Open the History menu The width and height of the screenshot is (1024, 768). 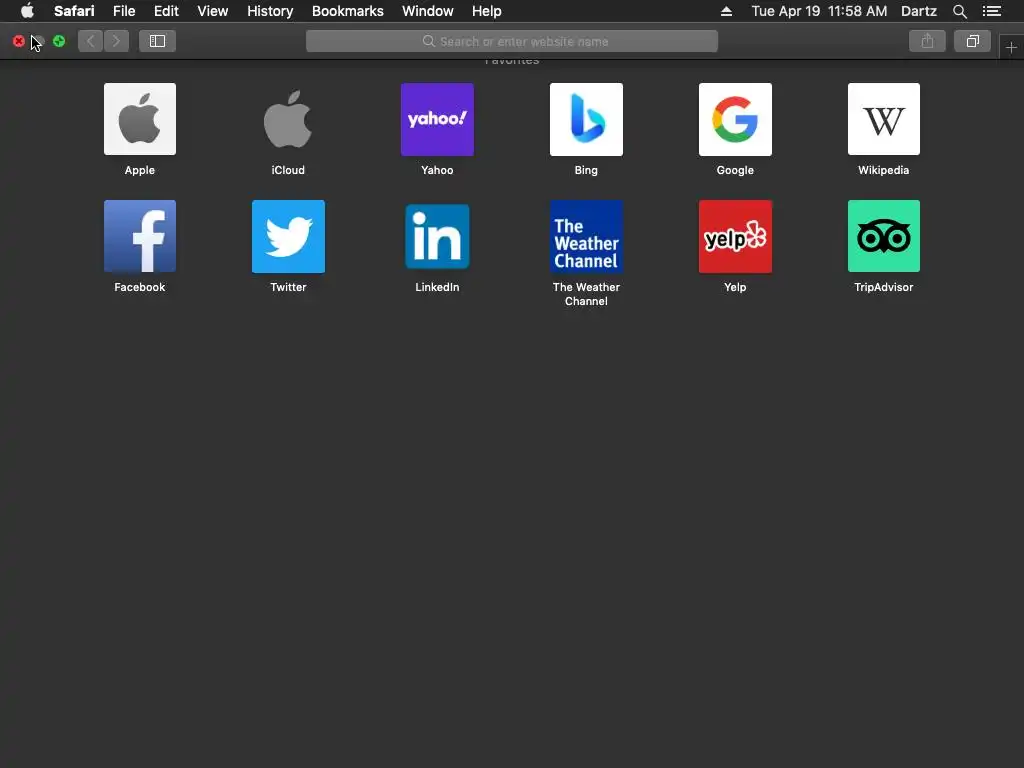270,11
